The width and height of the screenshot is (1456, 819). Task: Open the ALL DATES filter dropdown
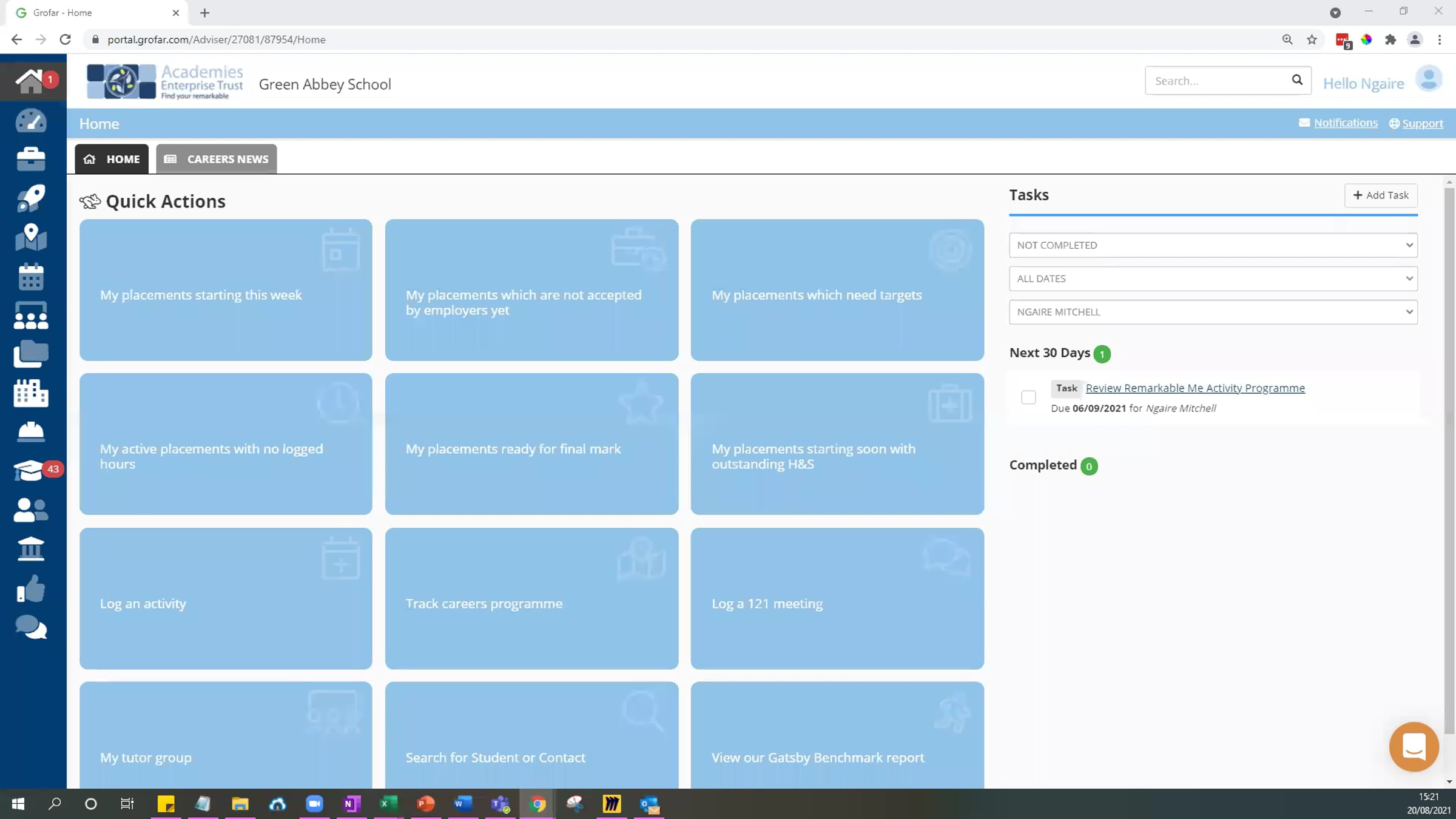tap(1213, 278)
